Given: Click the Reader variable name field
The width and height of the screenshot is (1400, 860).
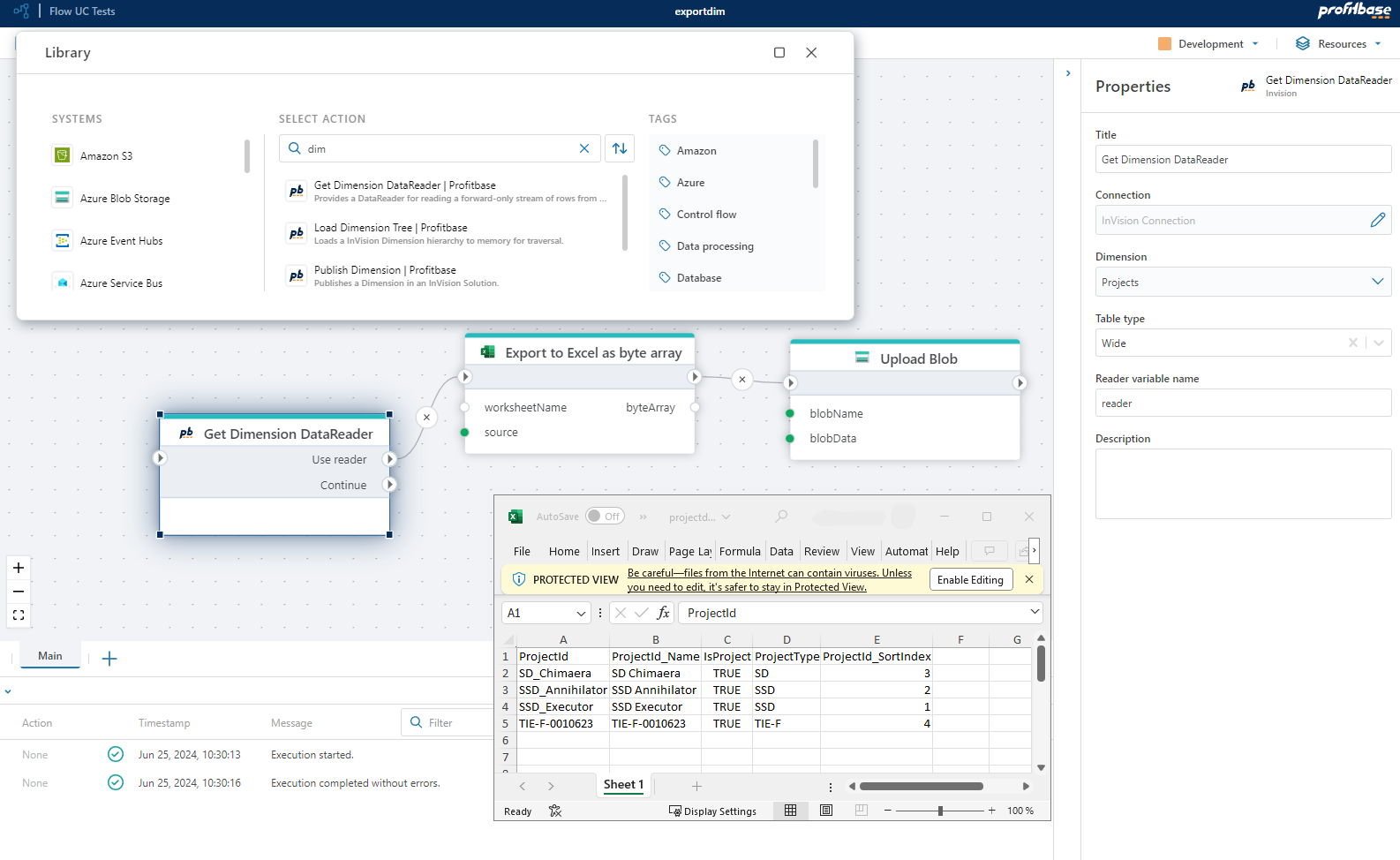Looking at the screenshot, I should tap(1243, 404).
